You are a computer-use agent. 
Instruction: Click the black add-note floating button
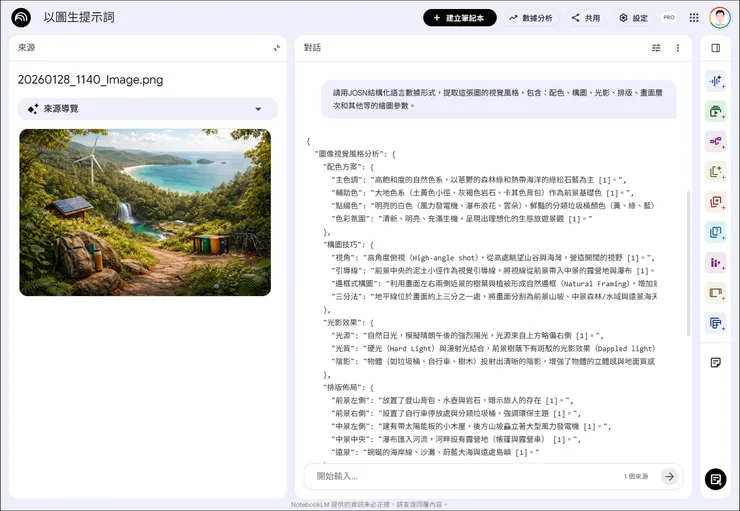715,479
